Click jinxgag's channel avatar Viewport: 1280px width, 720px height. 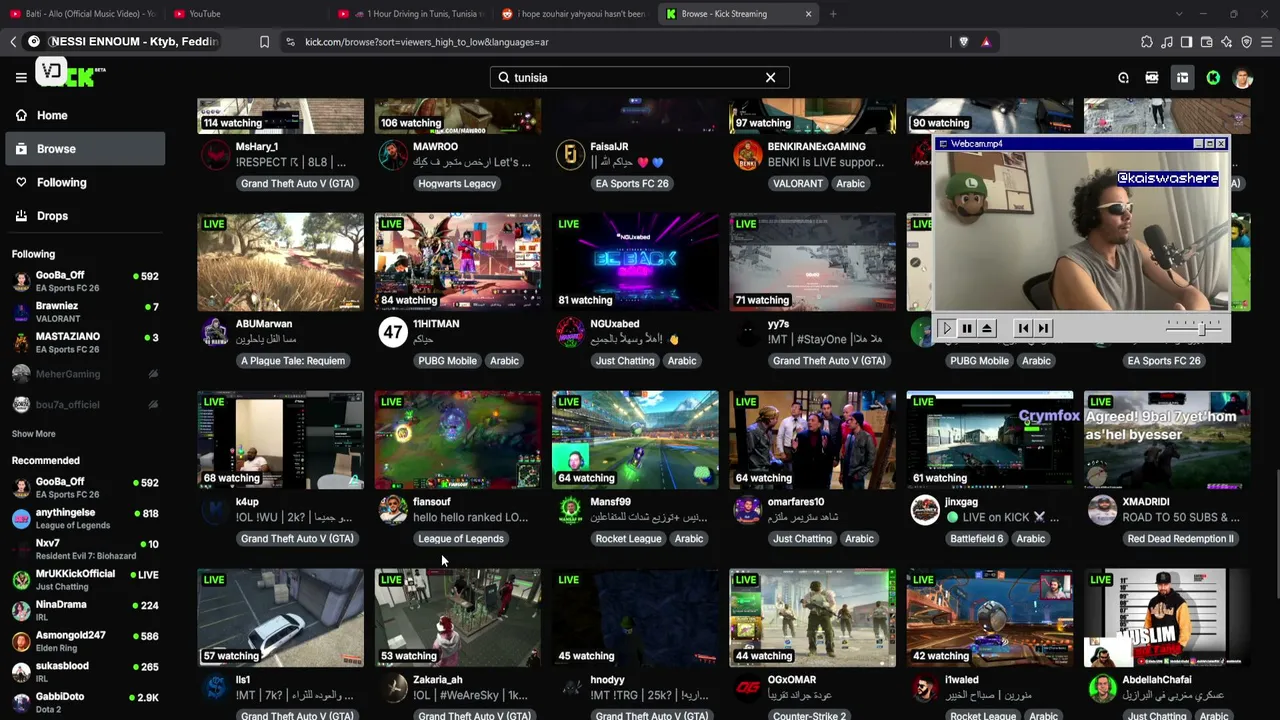point(925,510)
